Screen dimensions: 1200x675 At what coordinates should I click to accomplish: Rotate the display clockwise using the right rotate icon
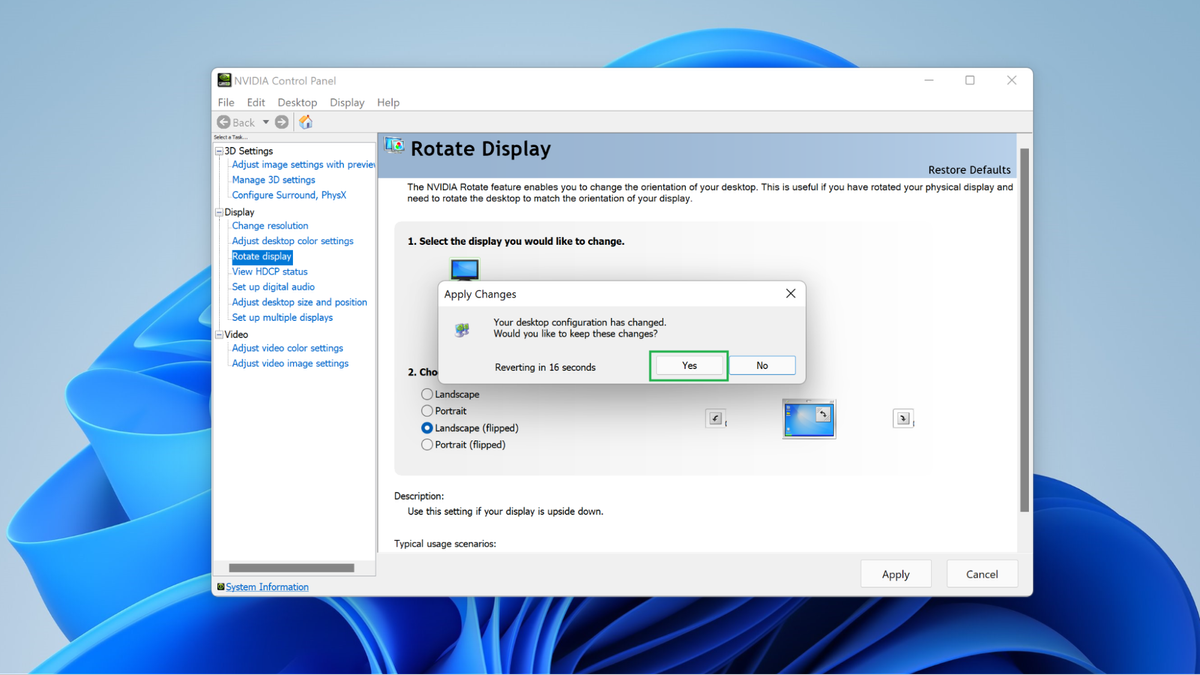pyautogui.click(x=902, y=418)
